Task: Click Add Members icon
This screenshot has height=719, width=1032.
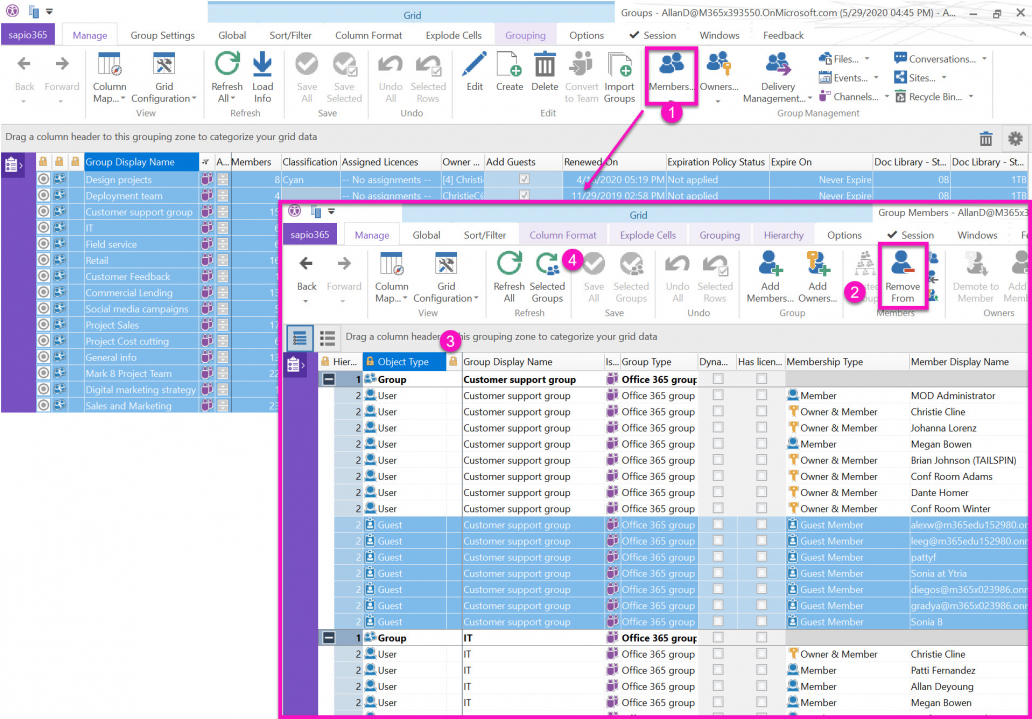Action: [x=770, y=277]
